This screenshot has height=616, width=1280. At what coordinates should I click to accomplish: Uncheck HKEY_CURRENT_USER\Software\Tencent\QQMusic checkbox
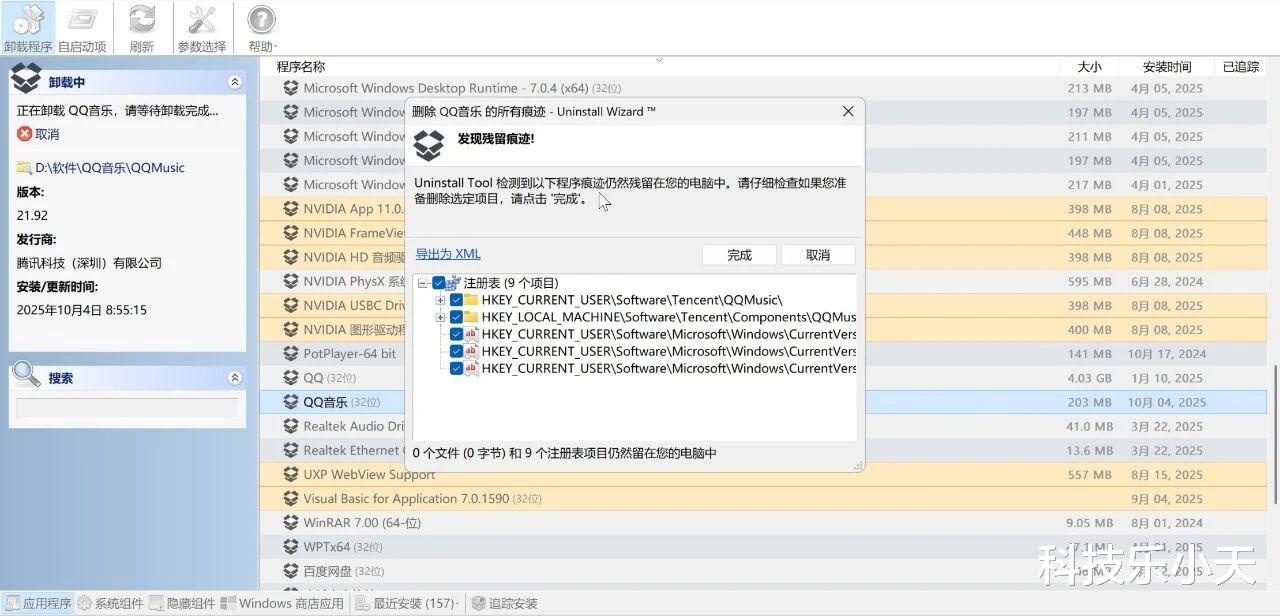click(x=456, y=300)
